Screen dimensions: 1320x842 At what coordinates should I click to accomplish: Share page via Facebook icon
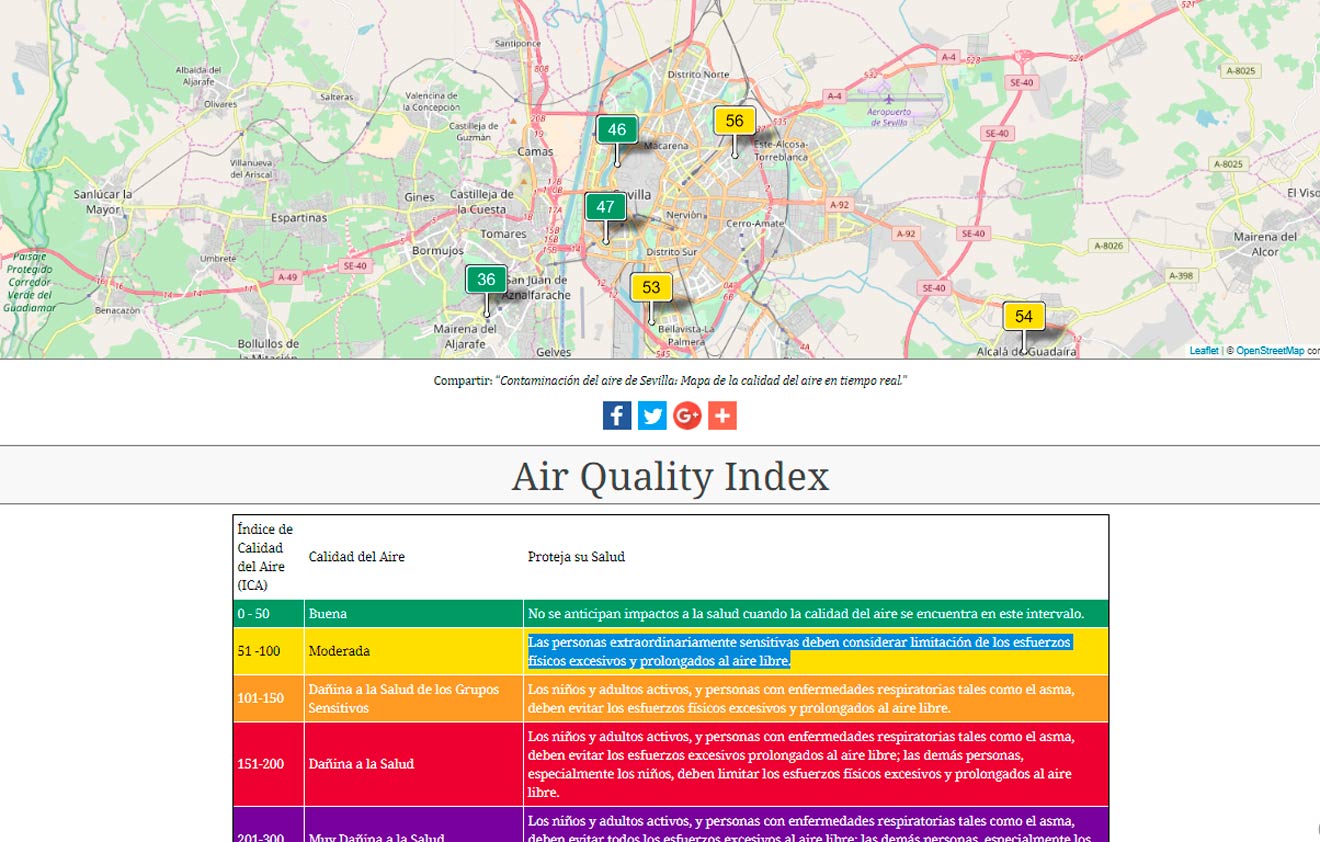[617, 415]
